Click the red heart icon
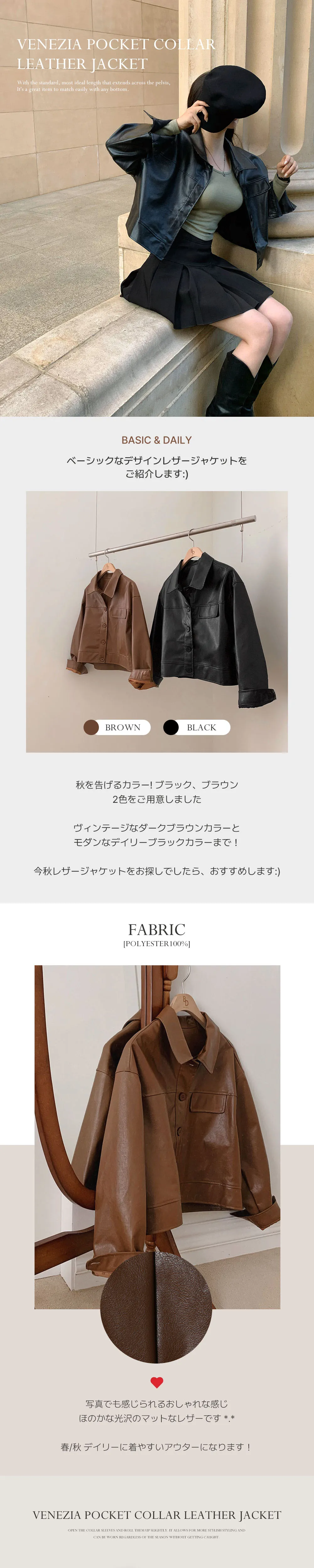 [x=157, y=1382]
